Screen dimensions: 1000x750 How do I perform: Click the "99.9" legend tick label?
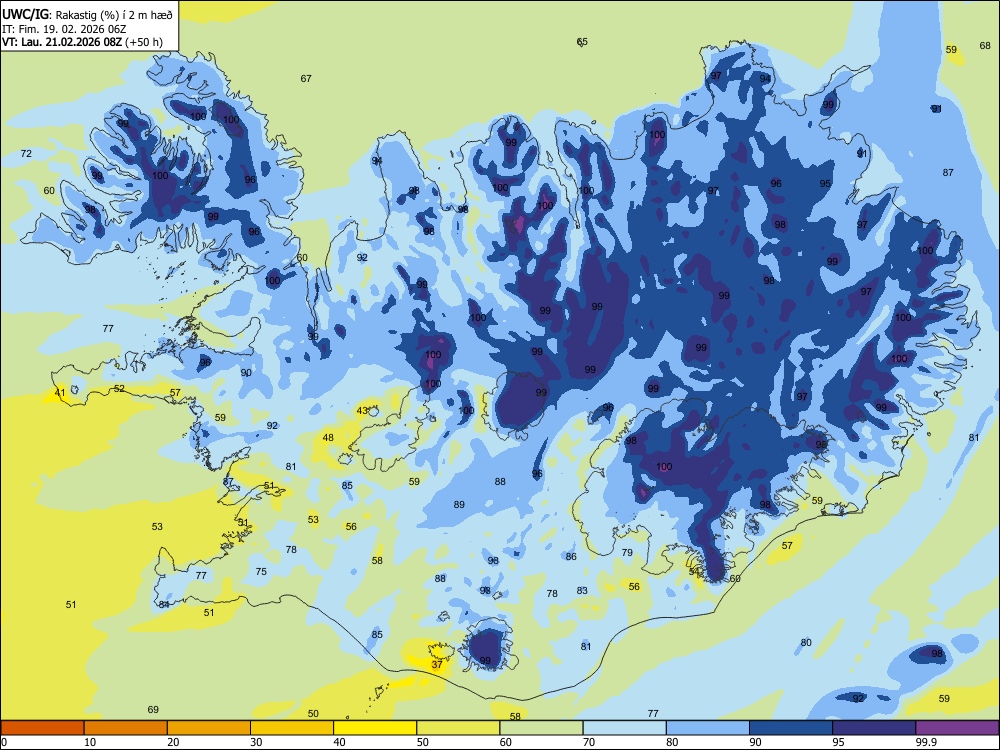[x=925, y=742]
